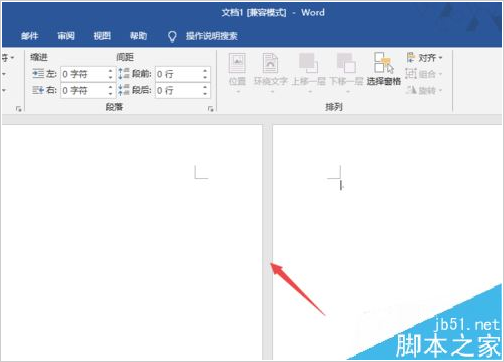
Task: Expand the 环绕文字 dropdown arrow
Action: pyautogui.click(x=272, y=91)
